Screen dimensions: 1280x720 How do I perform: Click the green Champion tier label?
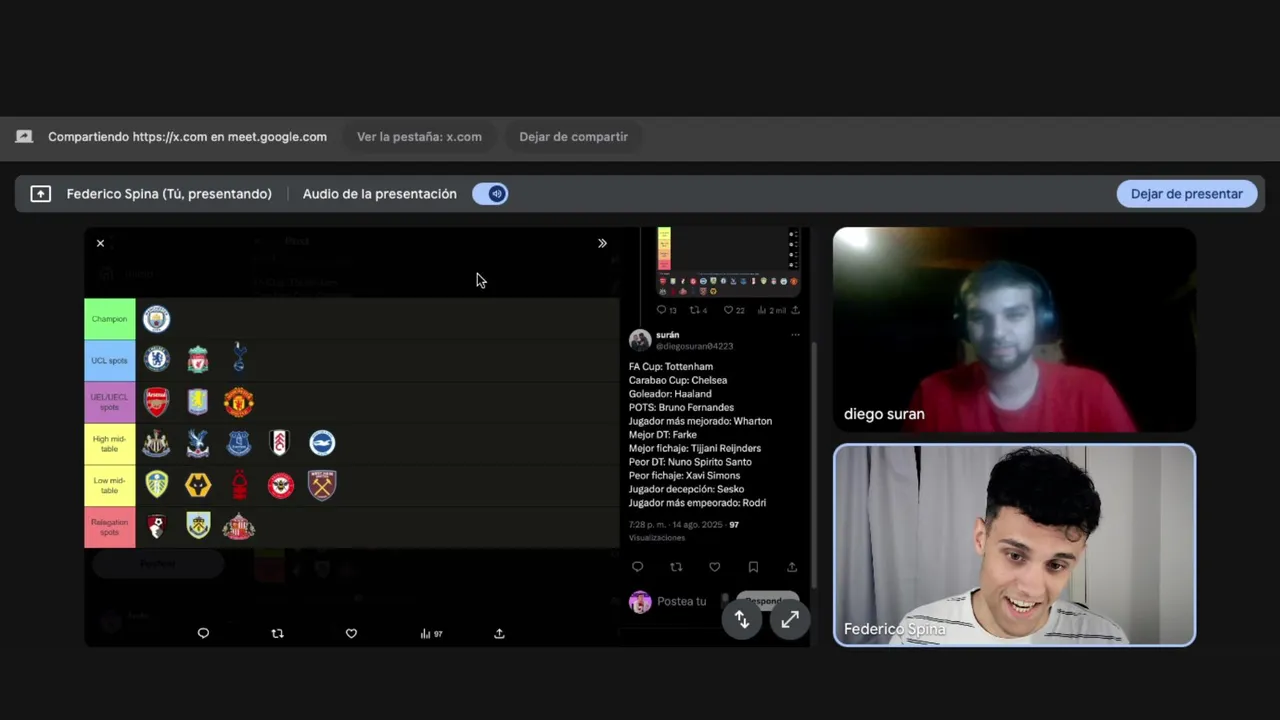pyautogui.click(x=110, y=319)
